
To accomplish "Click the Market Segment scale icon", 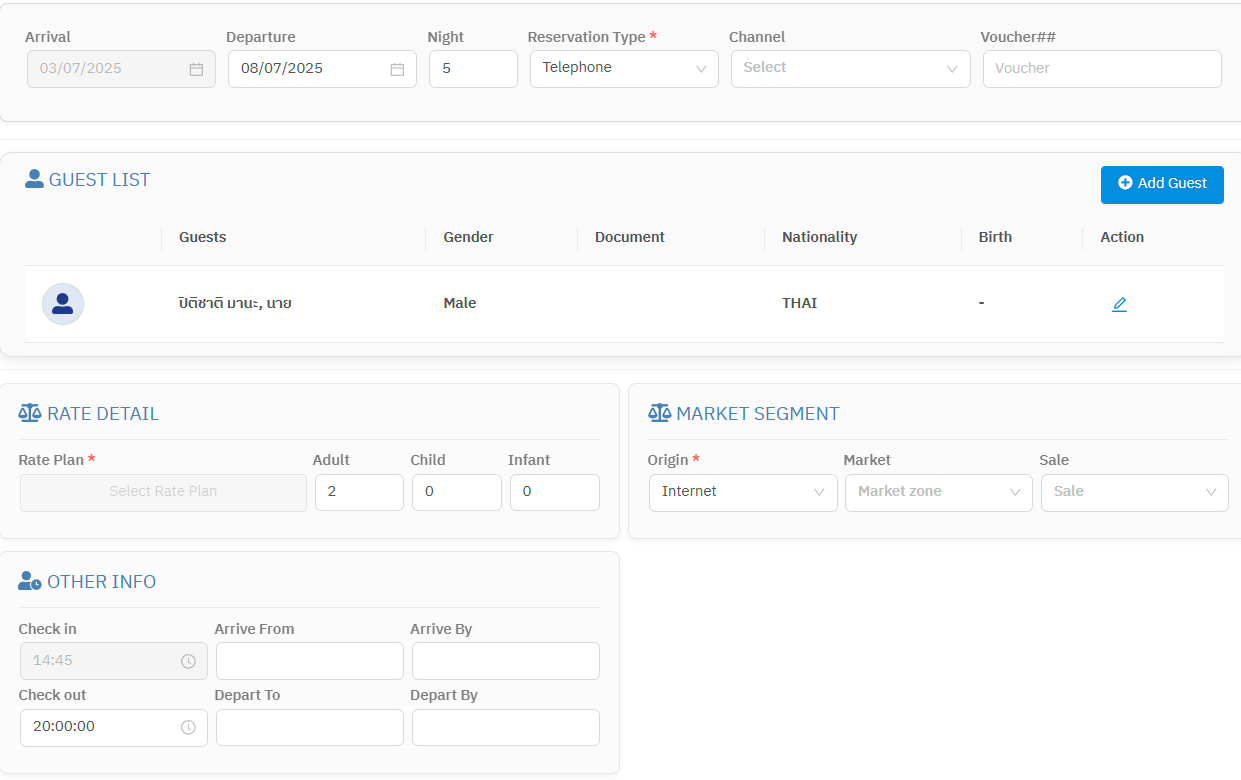I will point(659,413).
